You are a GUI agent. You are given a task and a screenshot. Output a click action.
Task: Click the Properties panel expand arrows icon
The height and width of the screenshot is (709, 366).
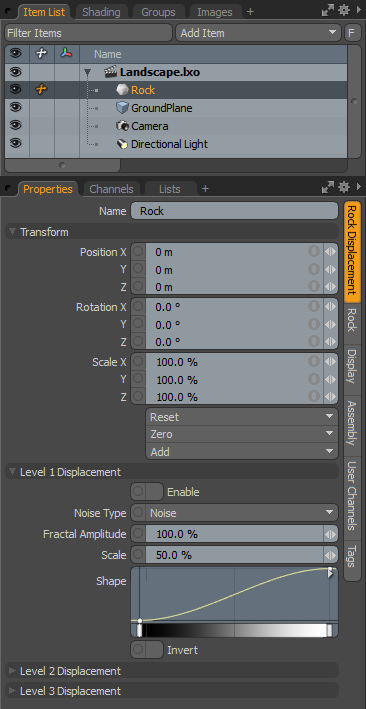click(328, 188)
